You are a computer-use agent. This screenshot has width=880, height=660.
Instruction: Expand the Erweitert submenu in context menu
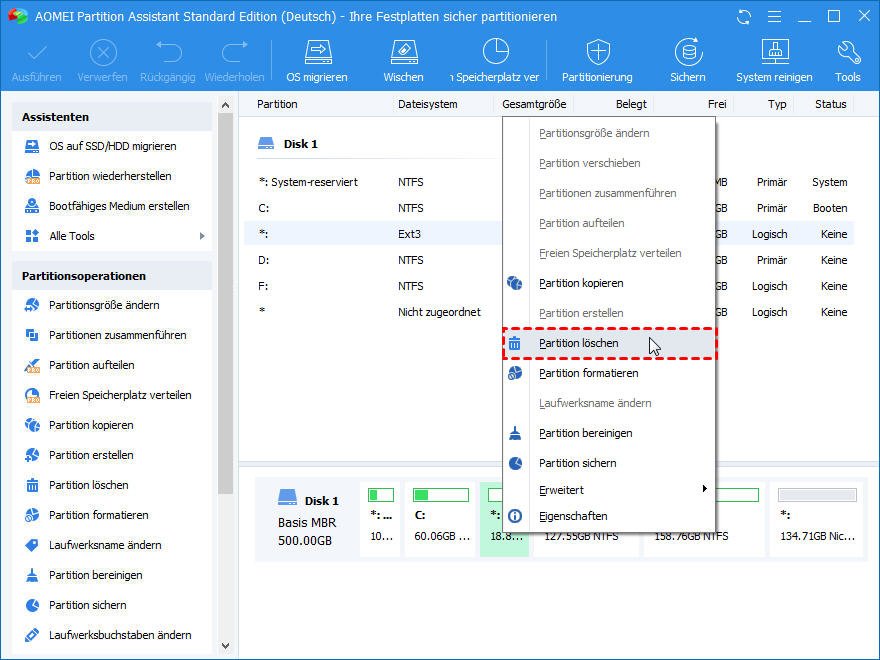pos(609,490)
